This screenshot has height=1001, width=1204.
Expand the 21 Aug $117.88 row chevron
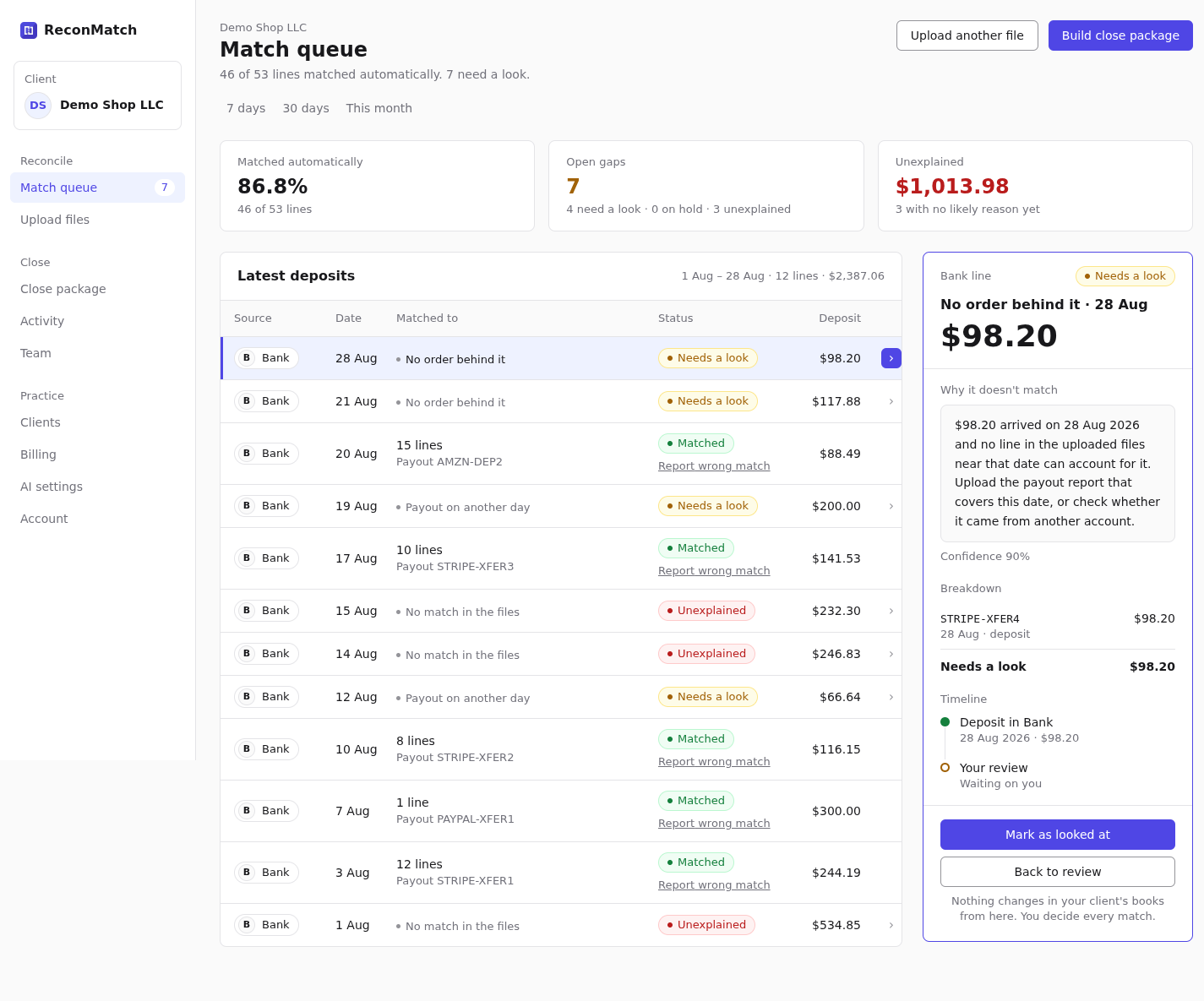click(891, 401)
